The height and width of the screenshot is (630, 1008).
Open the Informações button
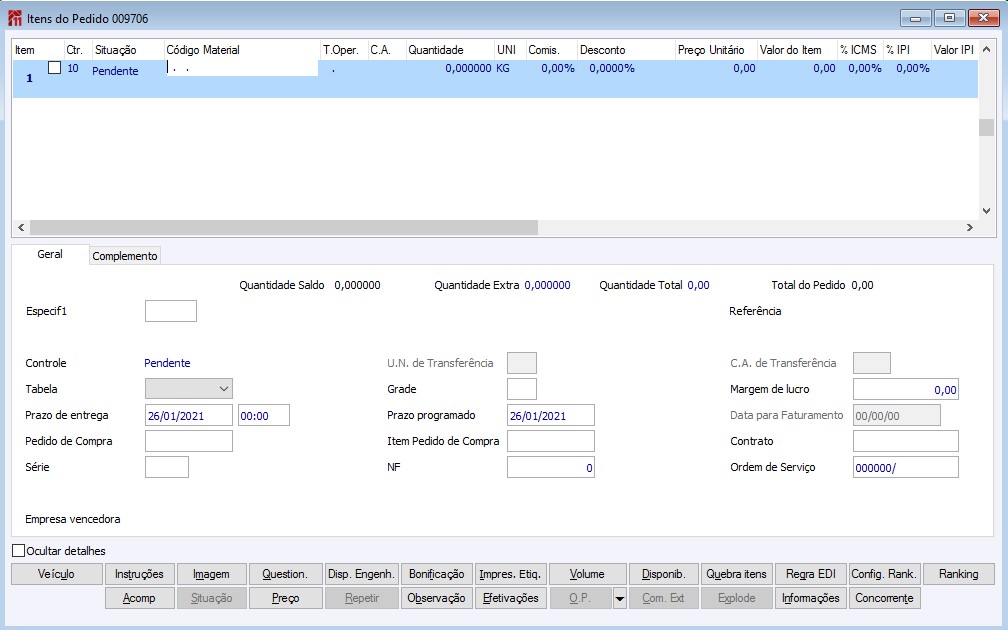pyautogui.click(x=811, y=598)
